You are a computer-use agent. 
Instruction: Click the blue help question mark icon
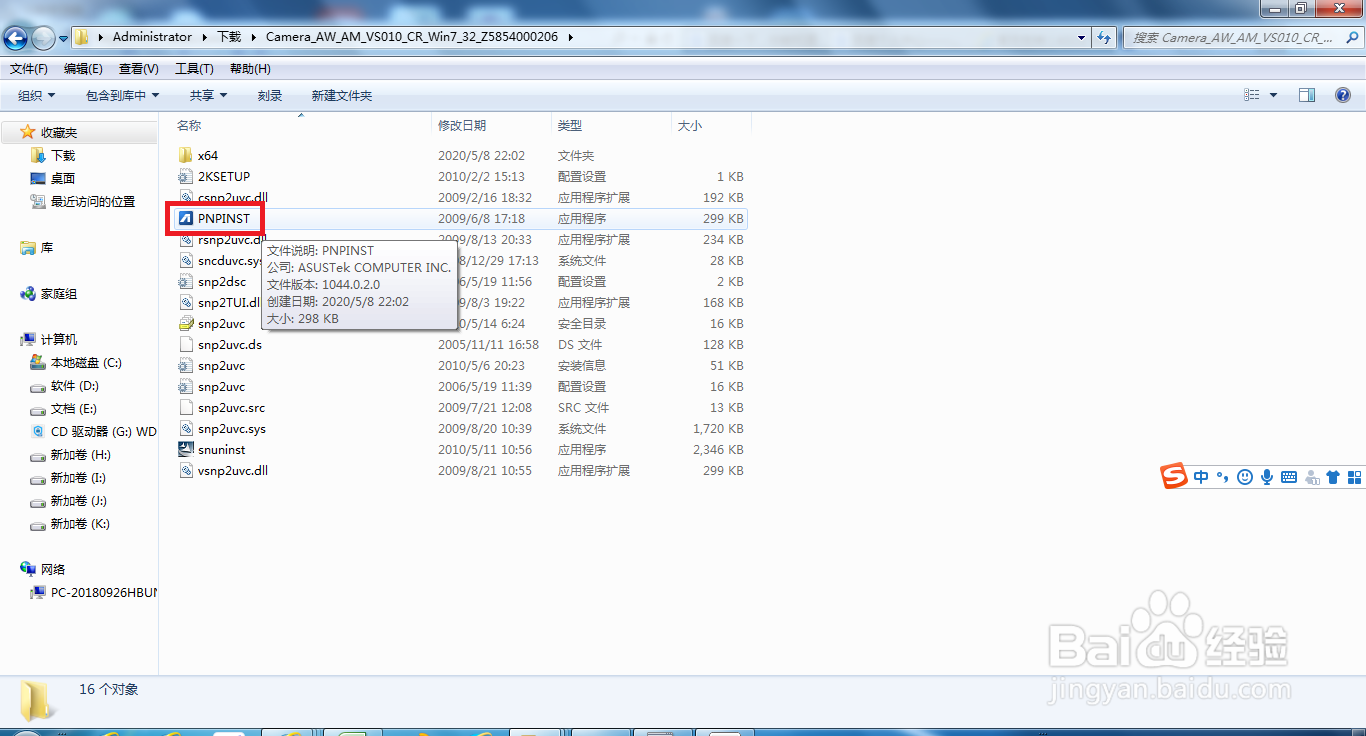point(1343,95)
